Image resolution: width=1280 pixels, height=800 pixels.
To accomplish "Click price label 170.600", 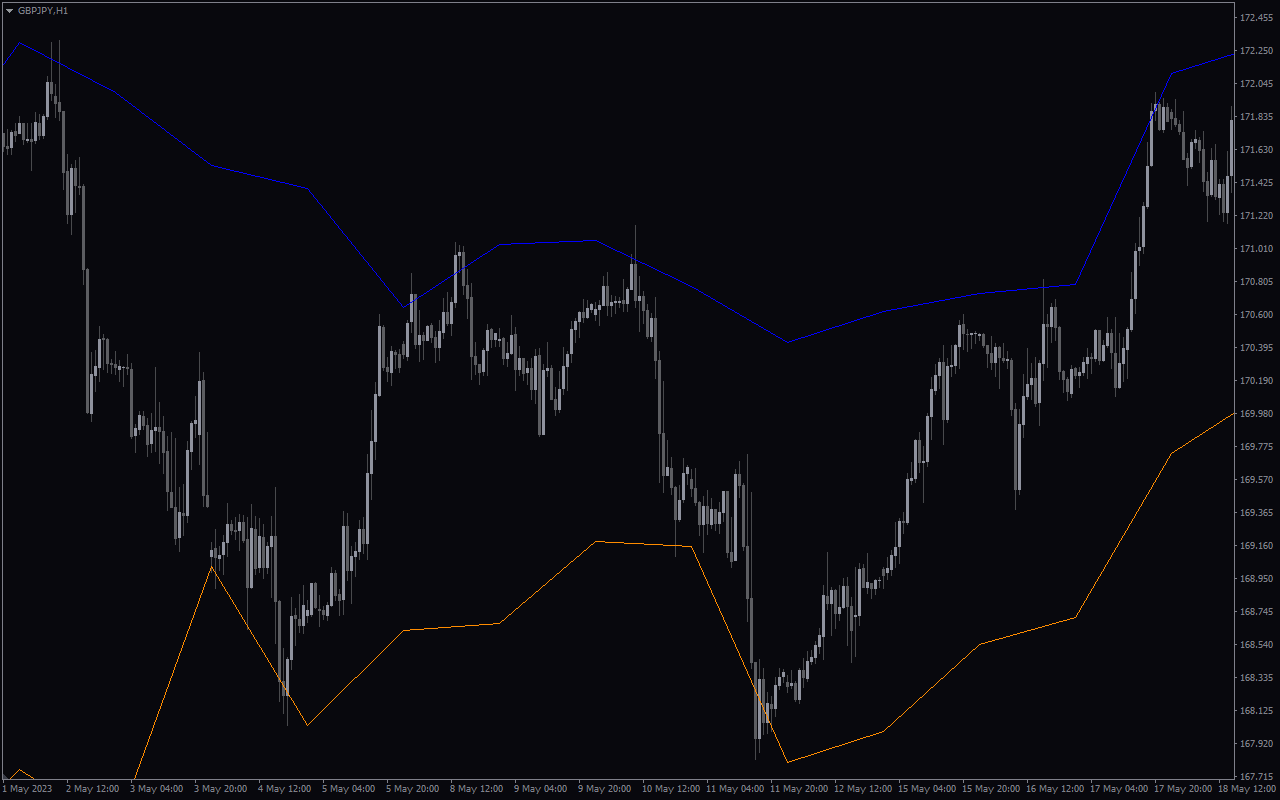I will (1256, 315).
